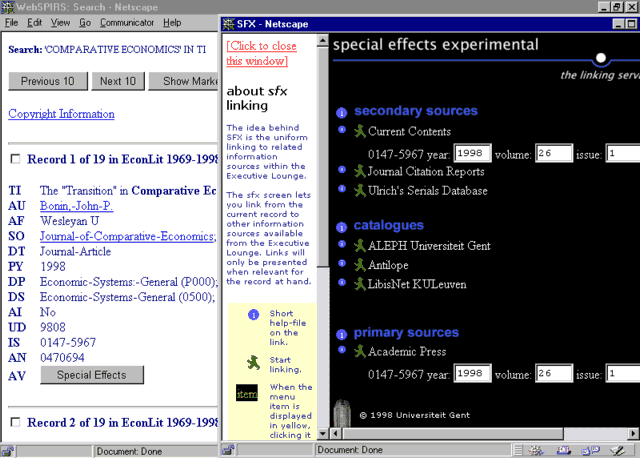Screen dimensions: 640x458
Task: Click info bullet beside Ulrich's Serials Database
Action: (x=342, y=188)
